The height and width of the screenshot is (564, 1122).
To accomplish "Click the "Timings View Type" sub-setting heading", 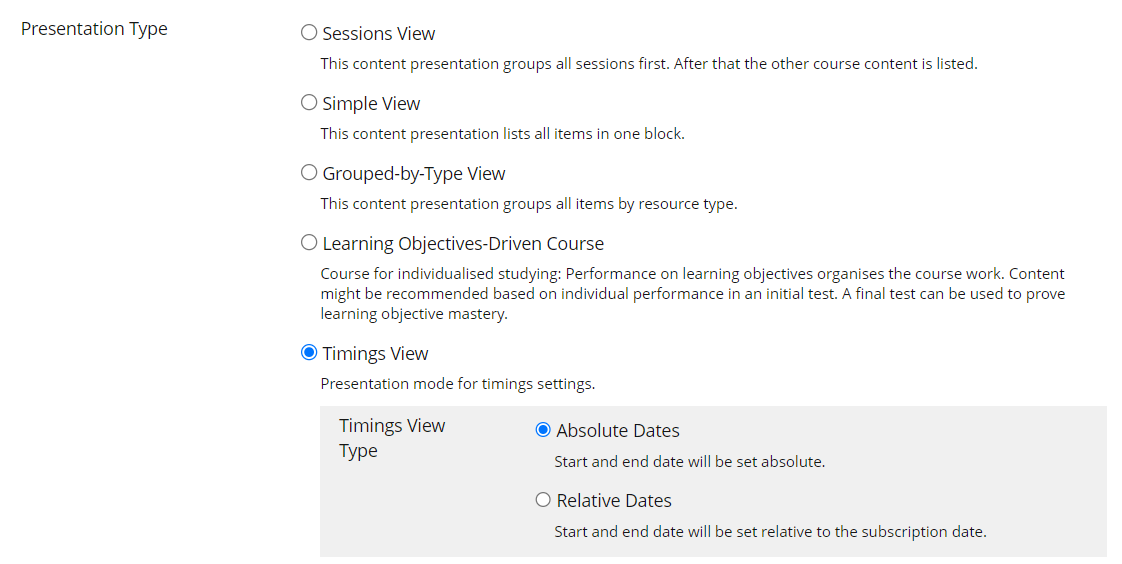I will 391,438.
